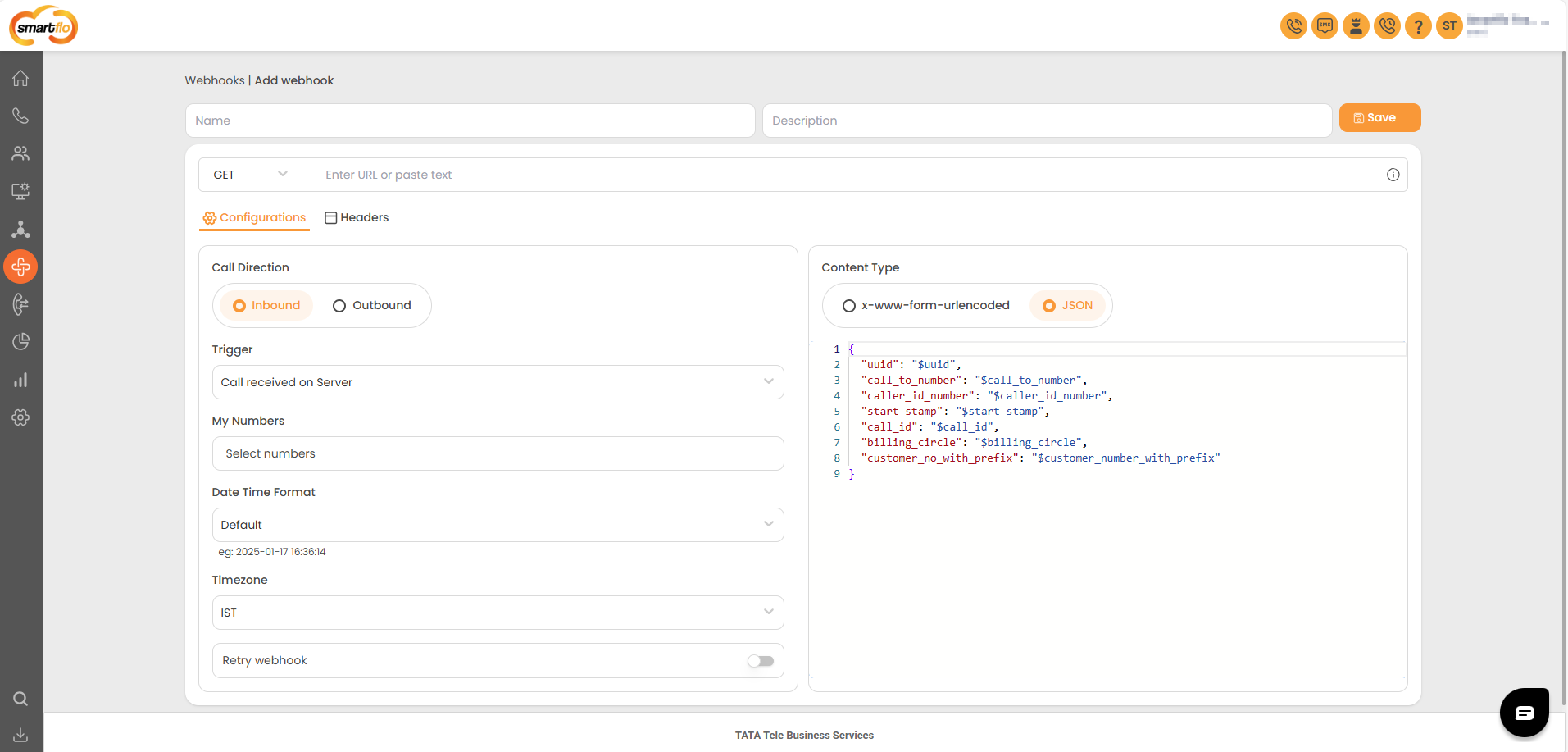Click the TATA Tele Business Services footer text
This screenshot has height=752, width=1568.
(x=804, y=736)
